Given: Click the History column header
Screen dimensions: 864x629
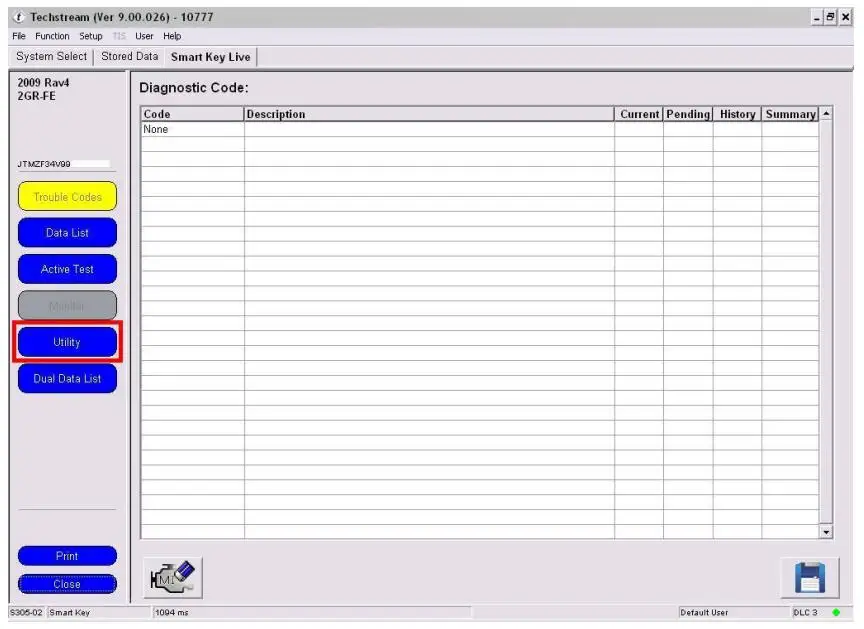Looking at the screenshot, I should pos(737,114).
